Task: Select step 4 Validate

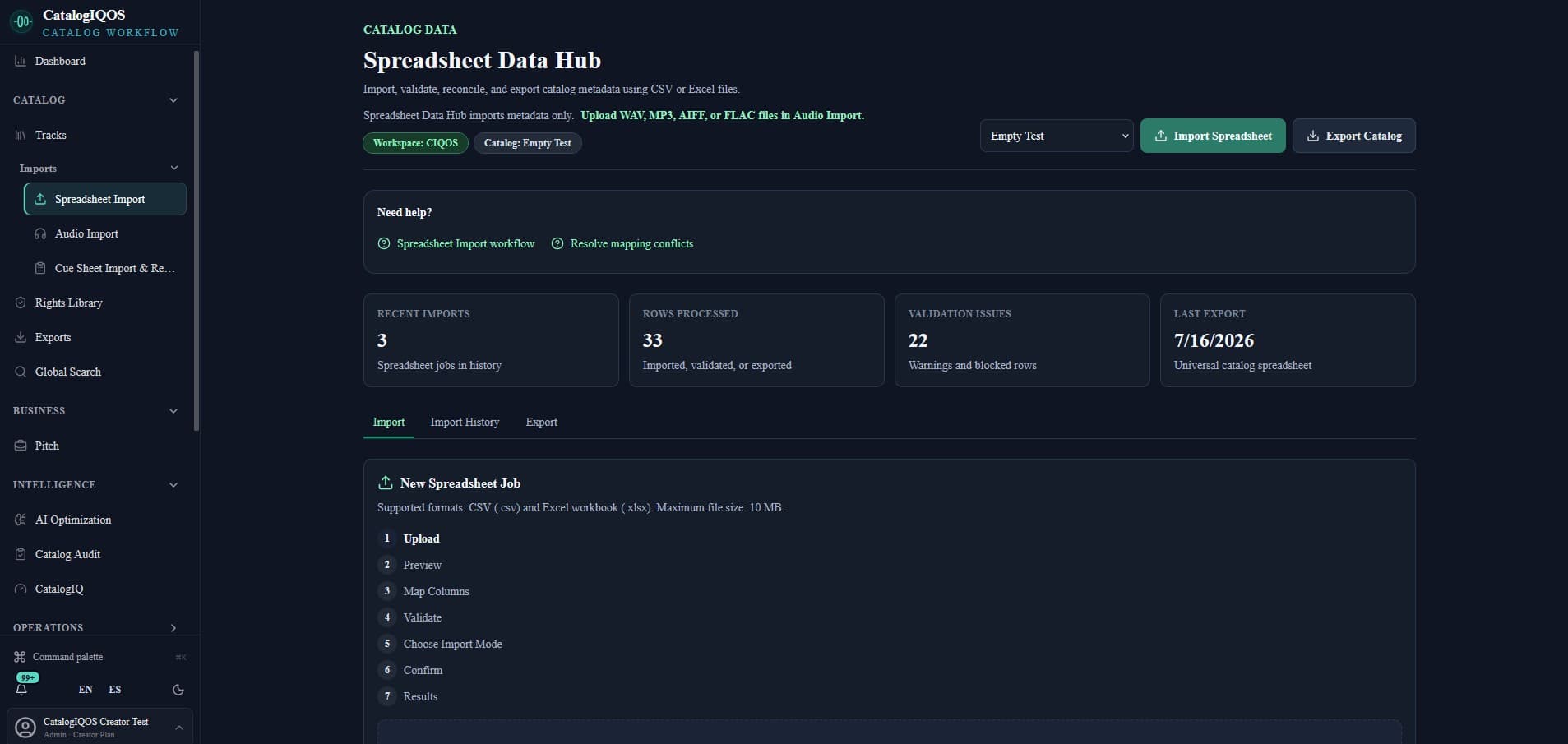Action: click(409, 617)
